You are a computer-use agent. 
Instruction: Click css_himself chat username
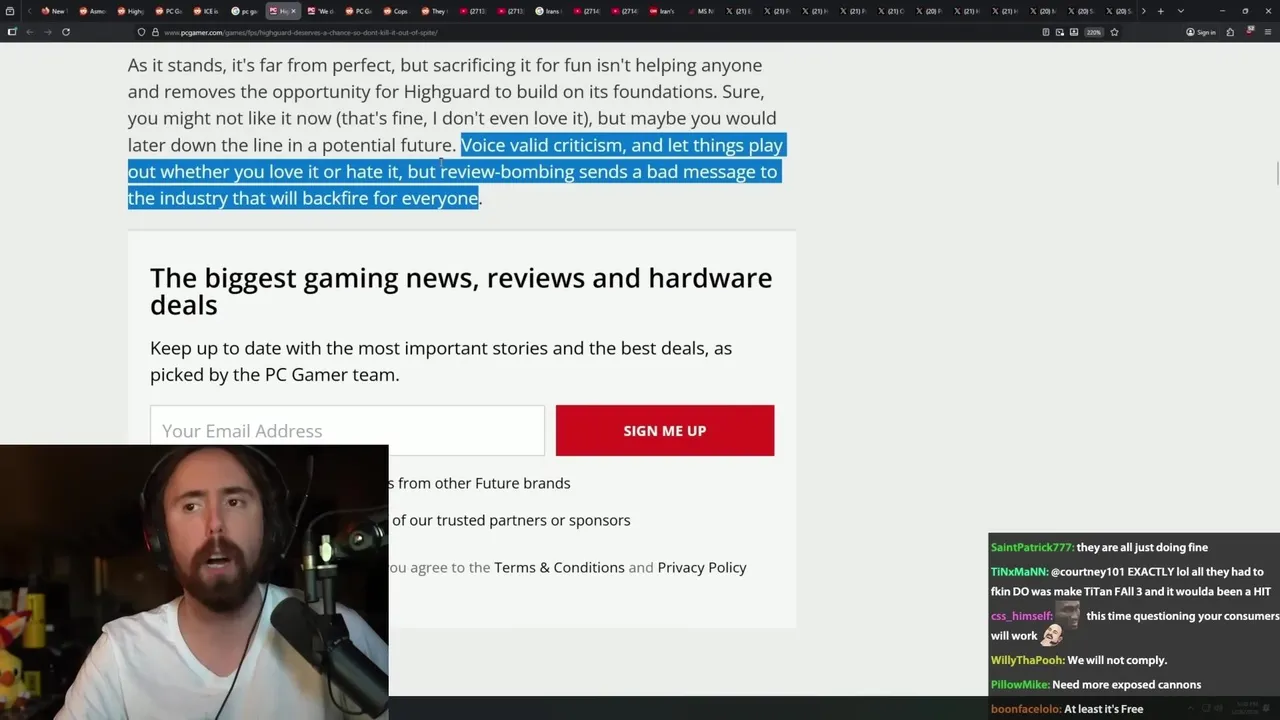1021,616
